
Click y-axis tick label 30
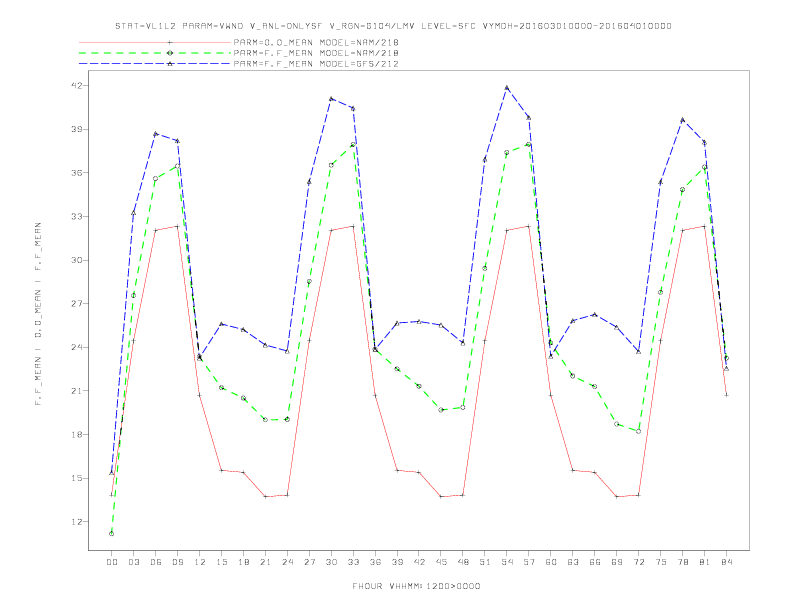pyautogui.click(x=76, y=260)
